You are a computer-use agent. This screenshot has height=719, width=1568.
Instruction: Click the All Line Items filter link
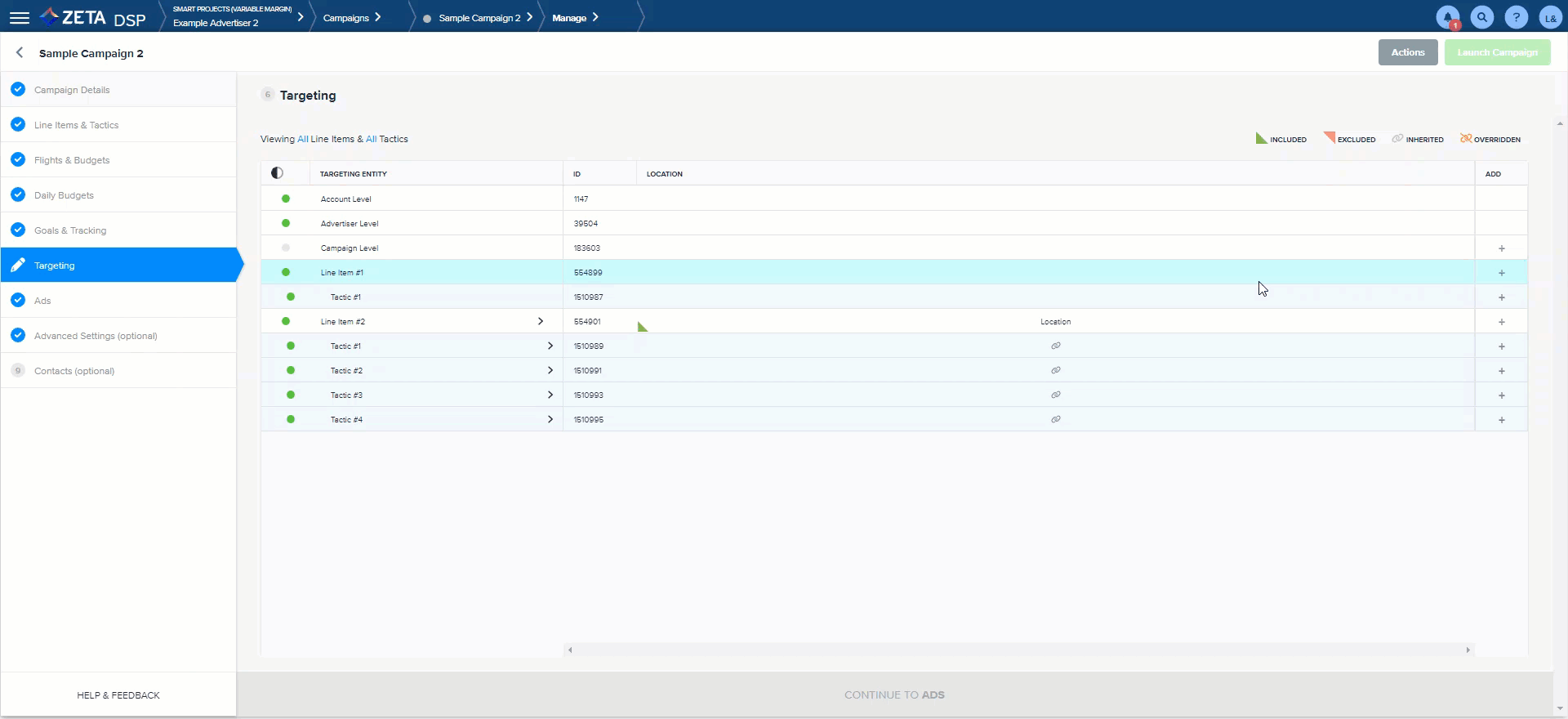pos(303,139)
